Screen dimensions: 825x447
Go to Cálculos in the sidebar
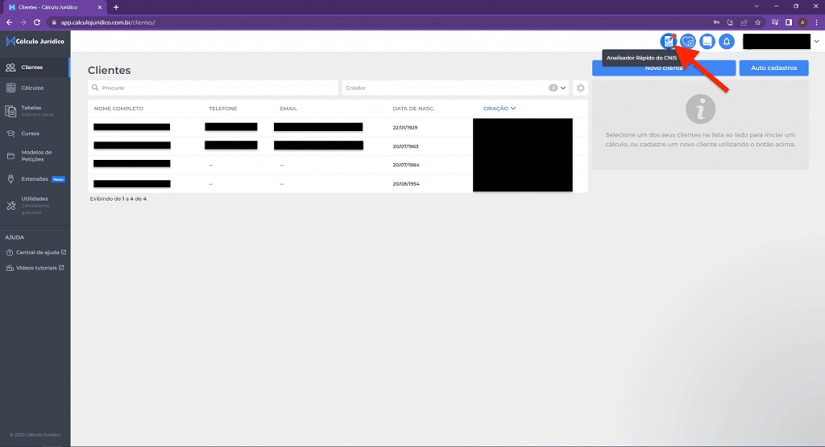(x=32, y=88)
